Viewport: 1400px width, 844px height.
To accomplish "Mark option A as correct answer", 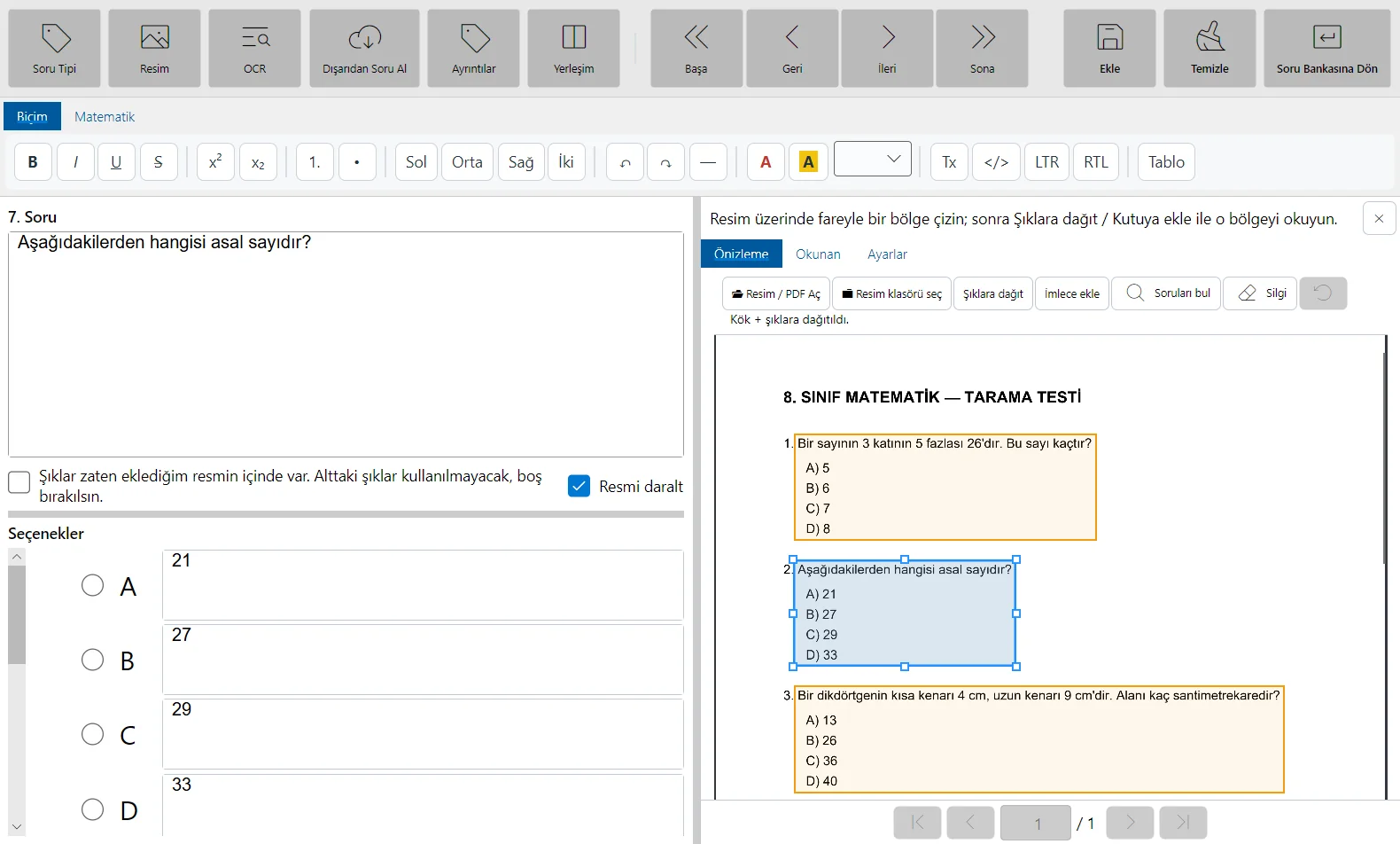I will tap(92, 585).
